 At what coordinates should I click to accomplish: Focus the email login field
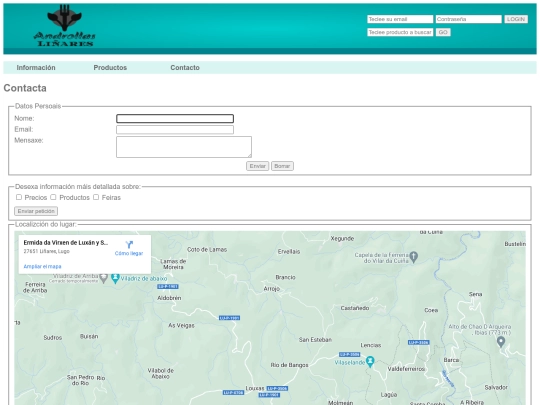400,19
